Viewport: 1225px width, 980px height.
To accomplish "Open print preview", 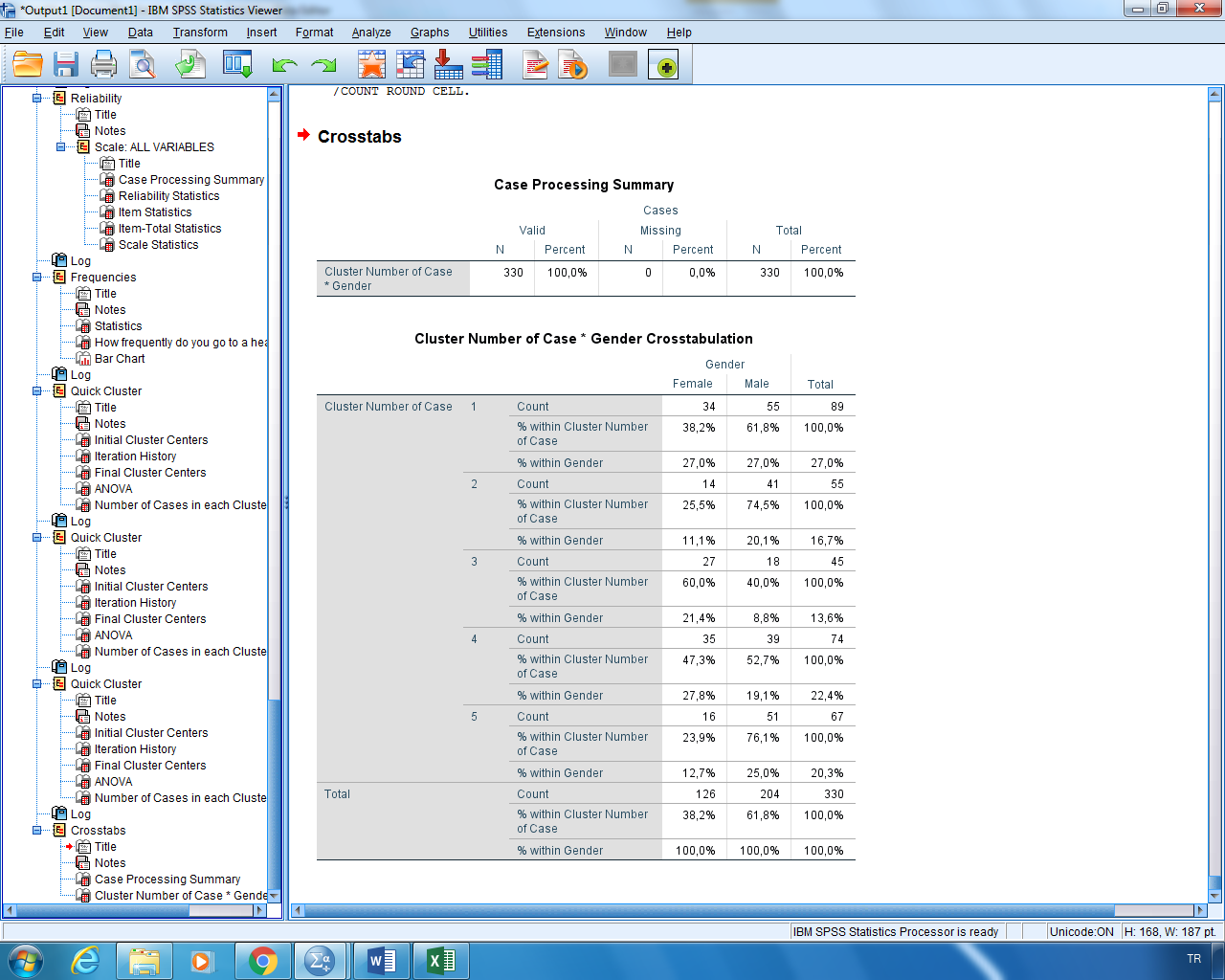I will pos(142,64).
